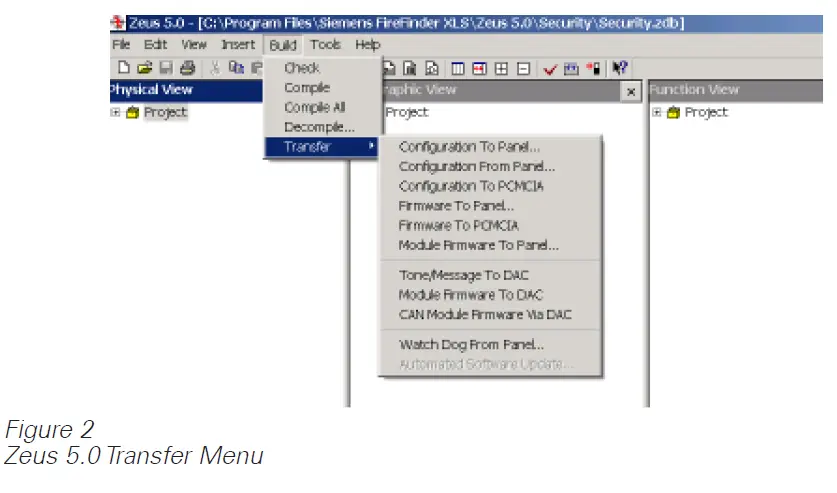Click the Physical View panel header

click(186, 90)
